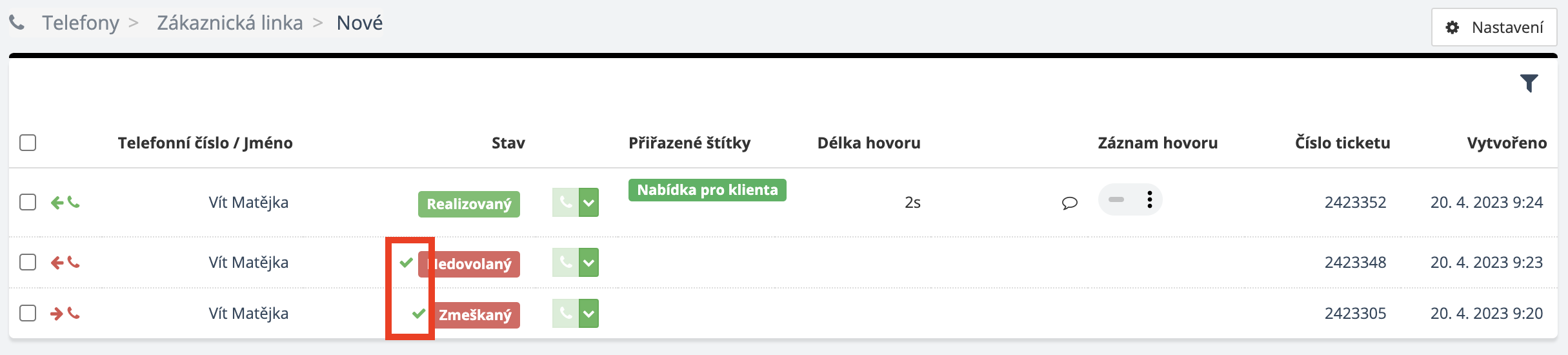Click the comment bubble icon on the call with ticket 2423352

pyautogui.click(x=1069, y=203)
